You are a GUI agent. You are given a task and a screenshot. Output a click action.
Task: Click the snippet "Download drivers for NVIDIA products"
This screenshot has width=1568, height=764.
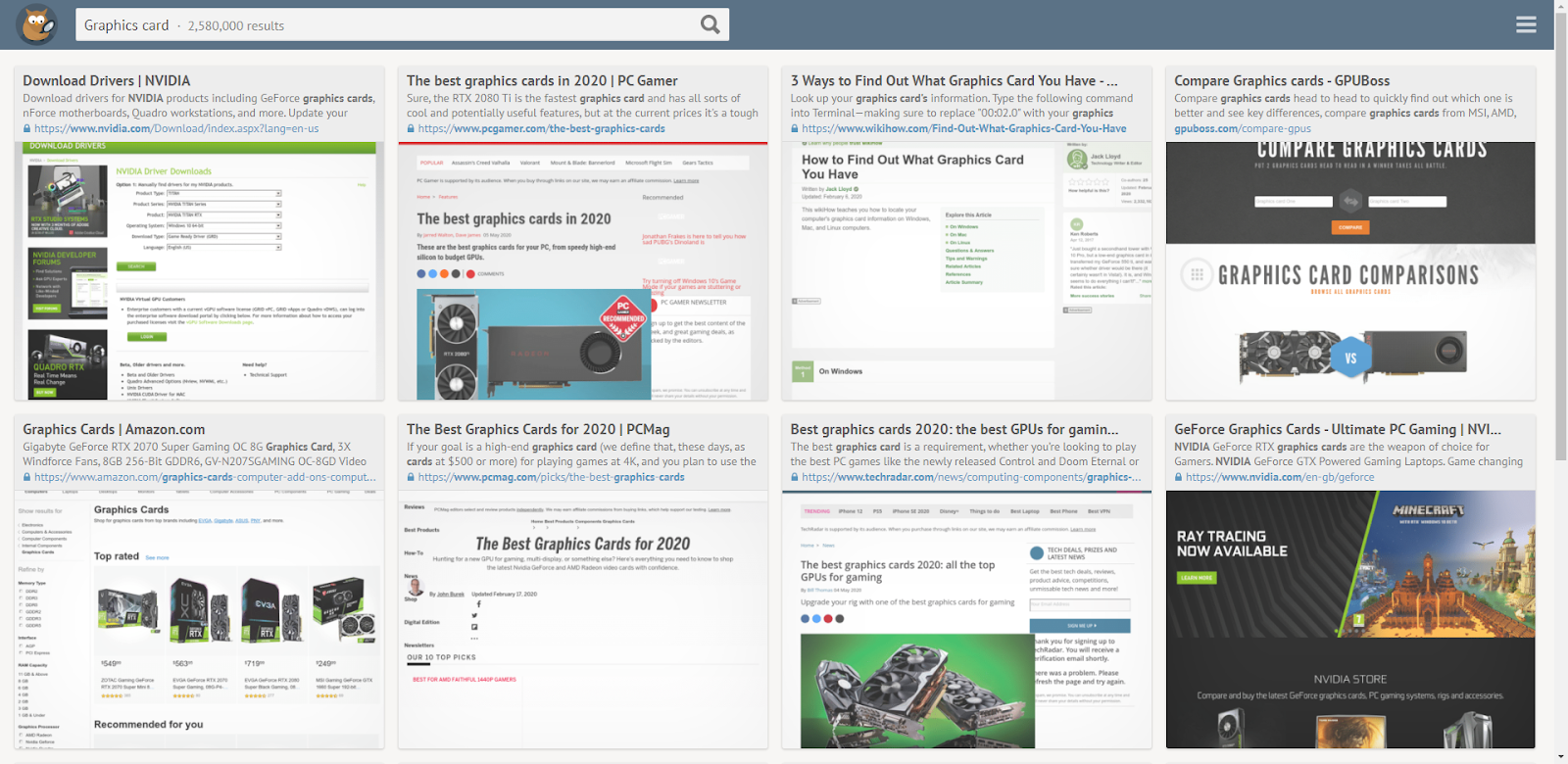(x=199, y=106)
